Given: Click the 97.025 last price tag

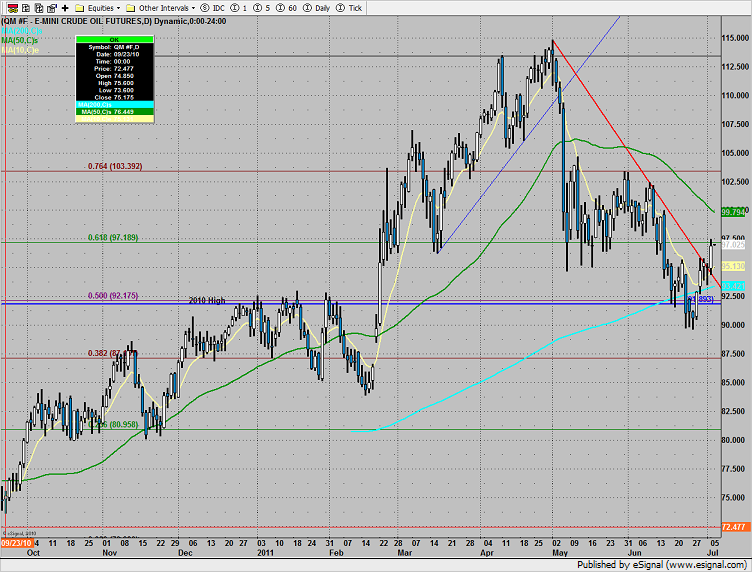Looking at the screenshot, I should point(733,245).
